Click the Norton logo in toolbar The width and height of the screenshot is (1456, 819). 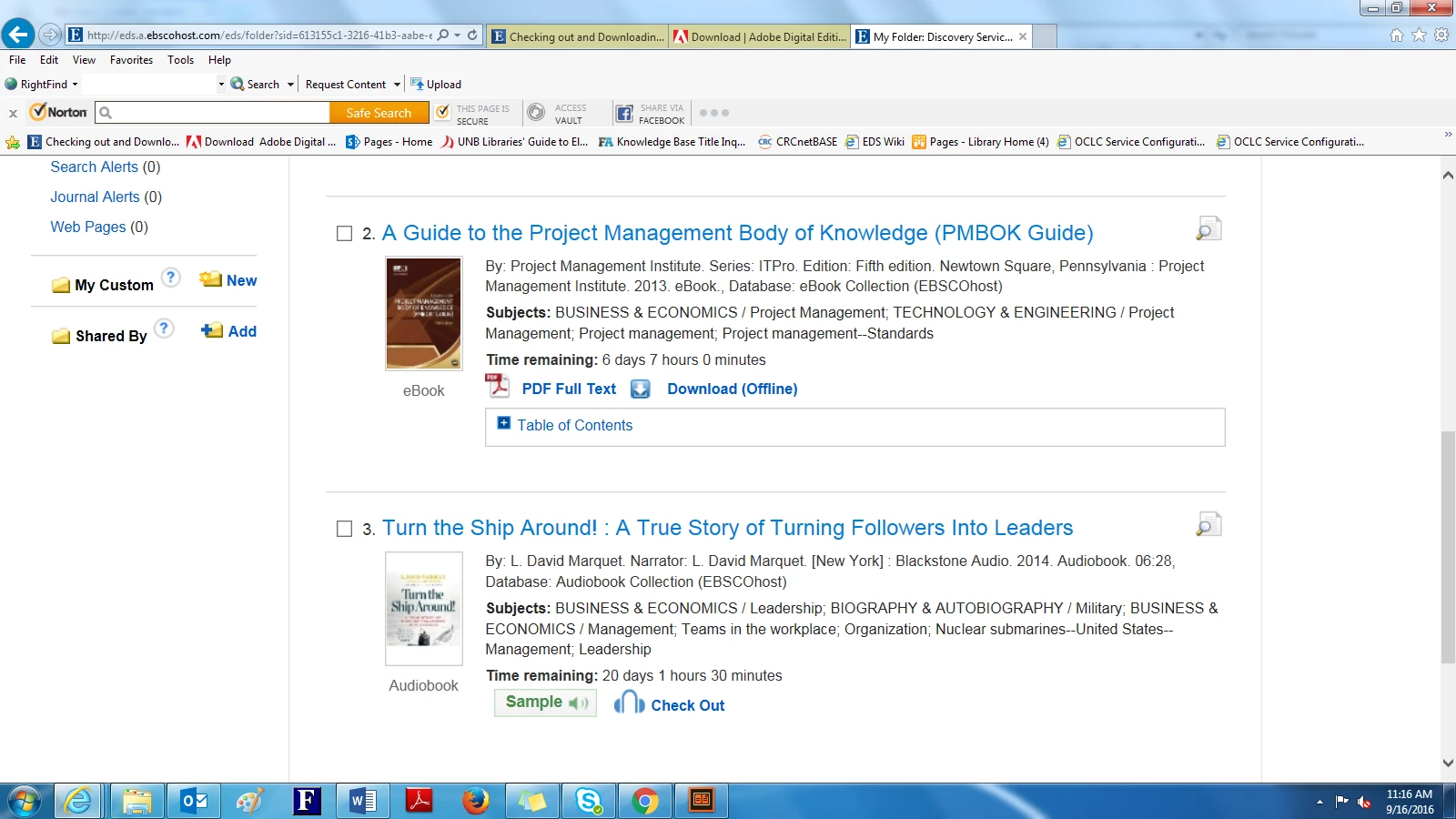click(59, 112)
